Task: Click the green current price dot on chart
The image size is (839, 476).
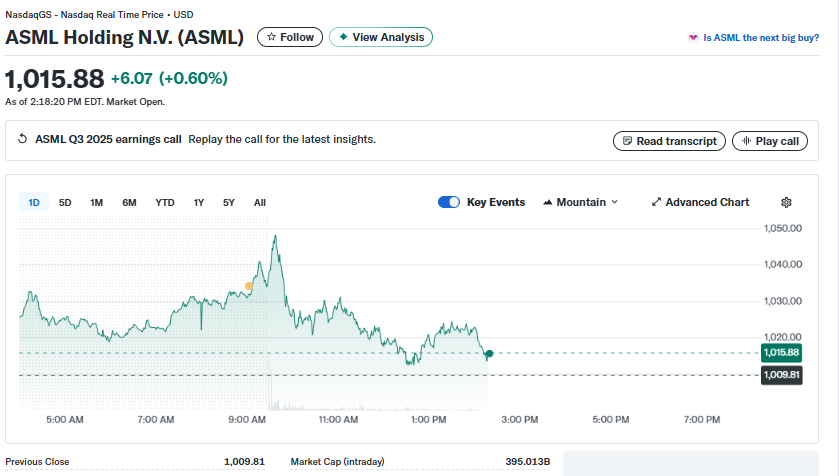Action: click(x=489, y=353)
